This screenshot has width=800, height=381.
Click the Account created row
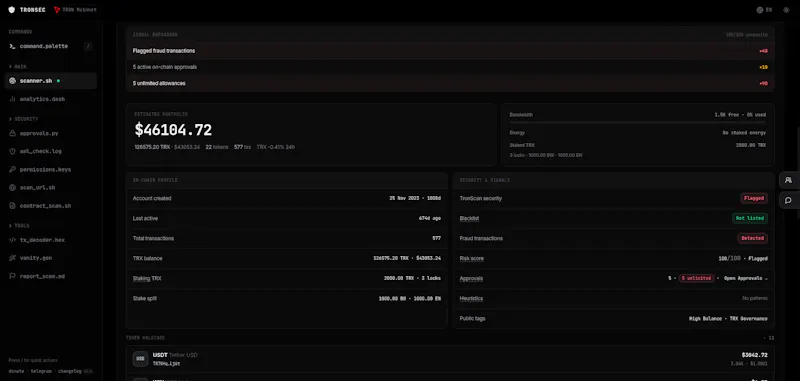click(287, 198)
